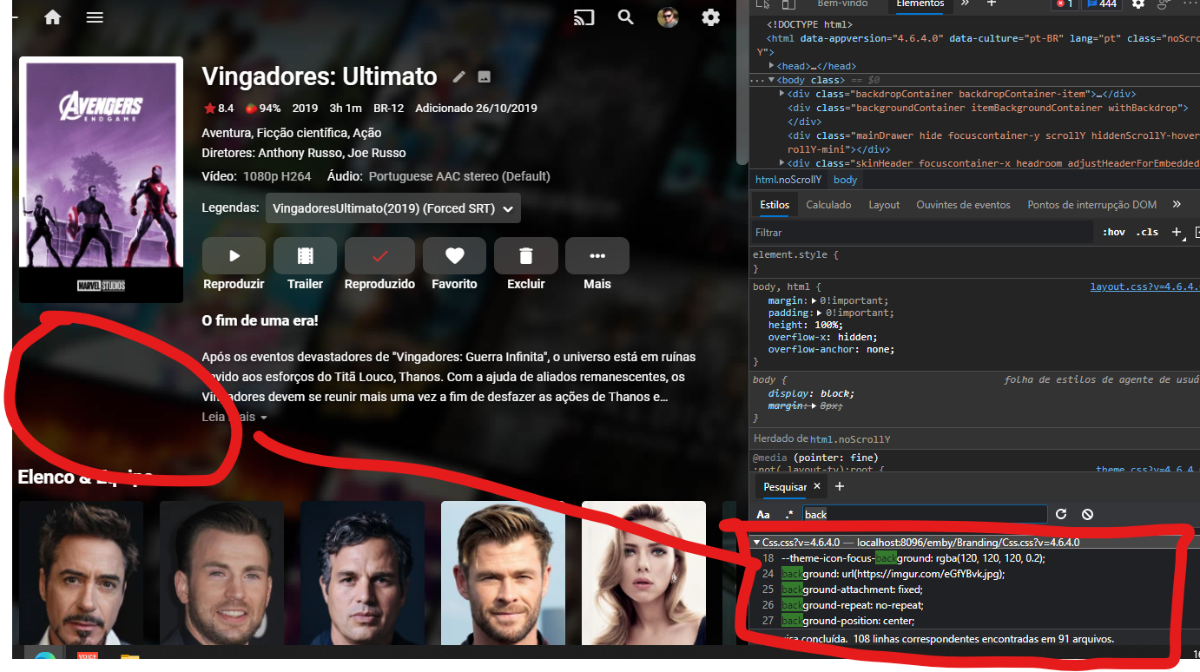Select the Elementos tab
The image size is (1200, 672).
(x=920, y=4)
